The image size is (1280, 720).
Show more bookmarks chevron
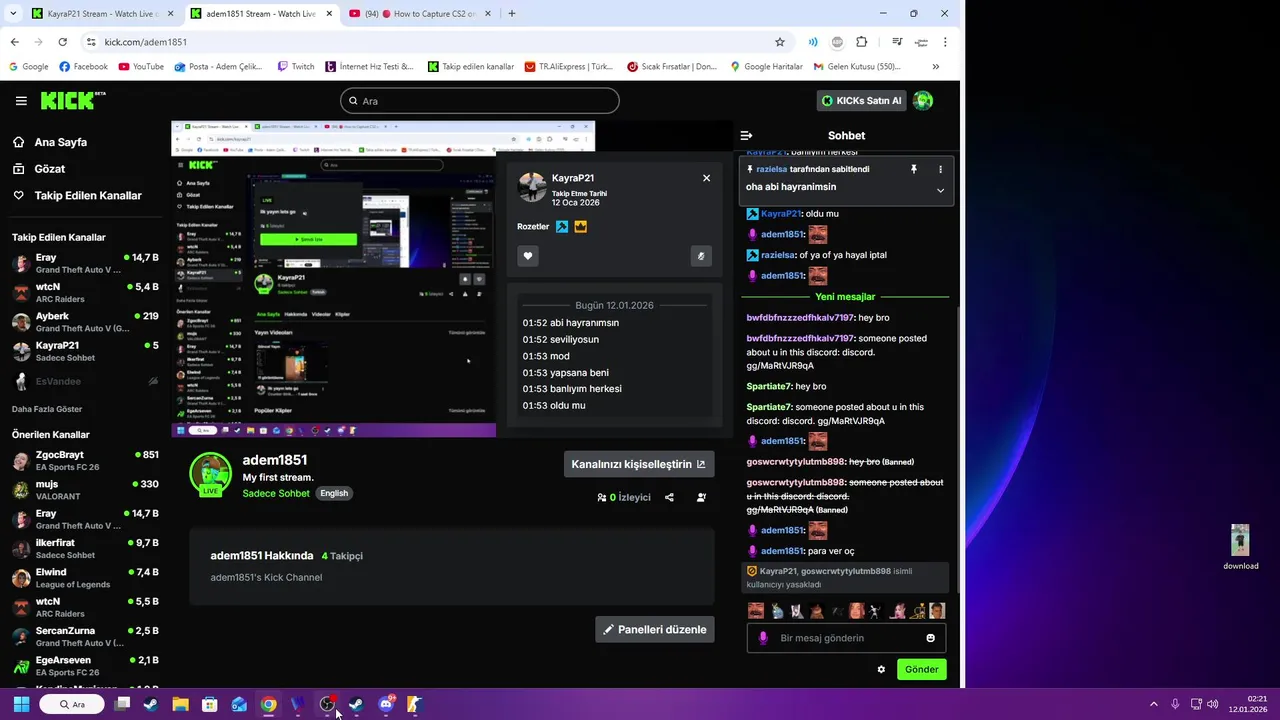(935, 67)
